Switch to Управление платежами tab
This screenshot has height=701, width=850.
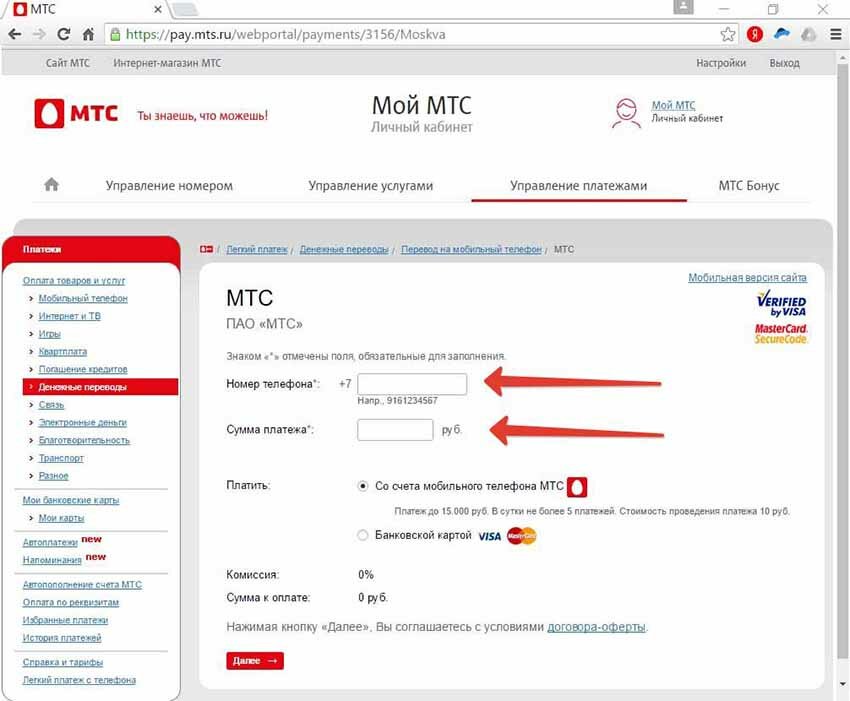click(x=578, y=186)
